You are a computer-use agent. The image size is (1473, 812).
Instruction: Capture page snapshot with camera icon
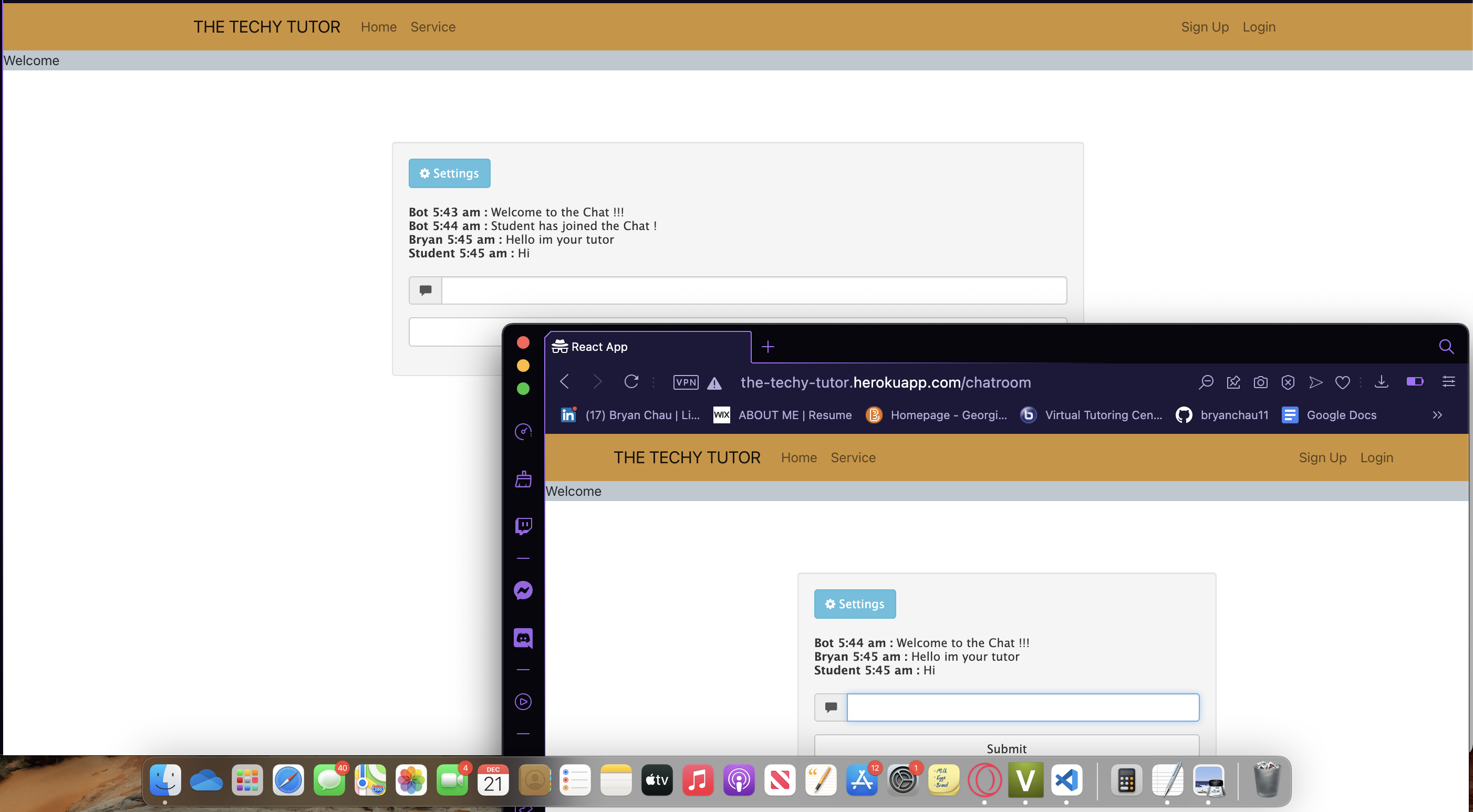pos(1261,382)
